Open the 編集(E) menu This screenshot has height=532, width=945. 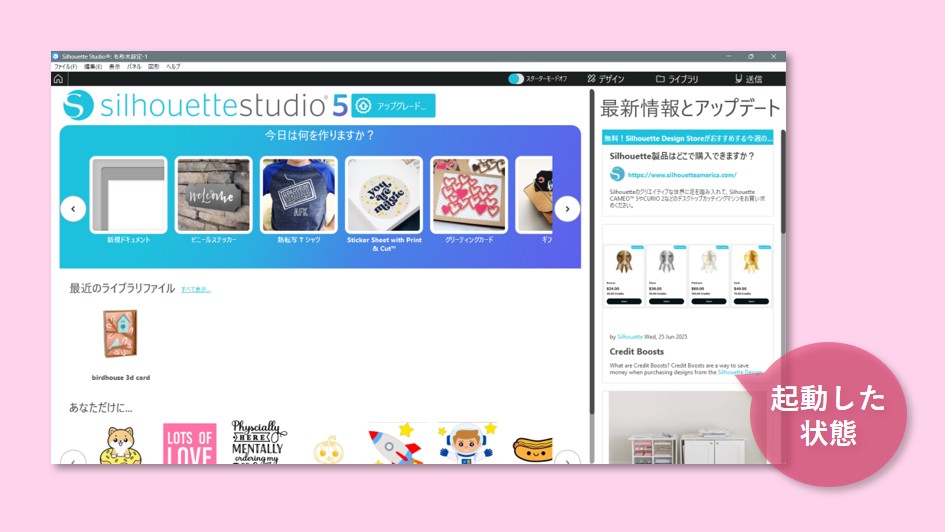93,66
